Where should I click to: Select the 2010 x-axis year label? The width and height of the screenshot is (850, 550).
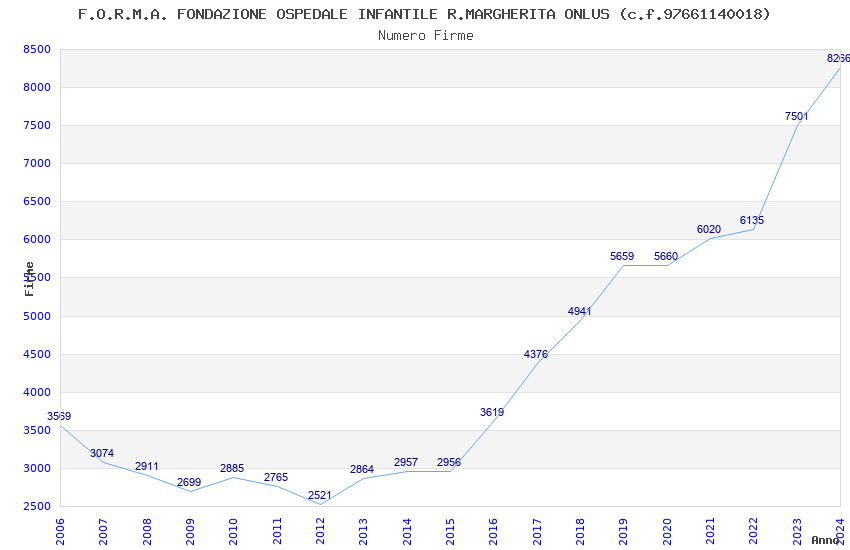tap(233, 531)
